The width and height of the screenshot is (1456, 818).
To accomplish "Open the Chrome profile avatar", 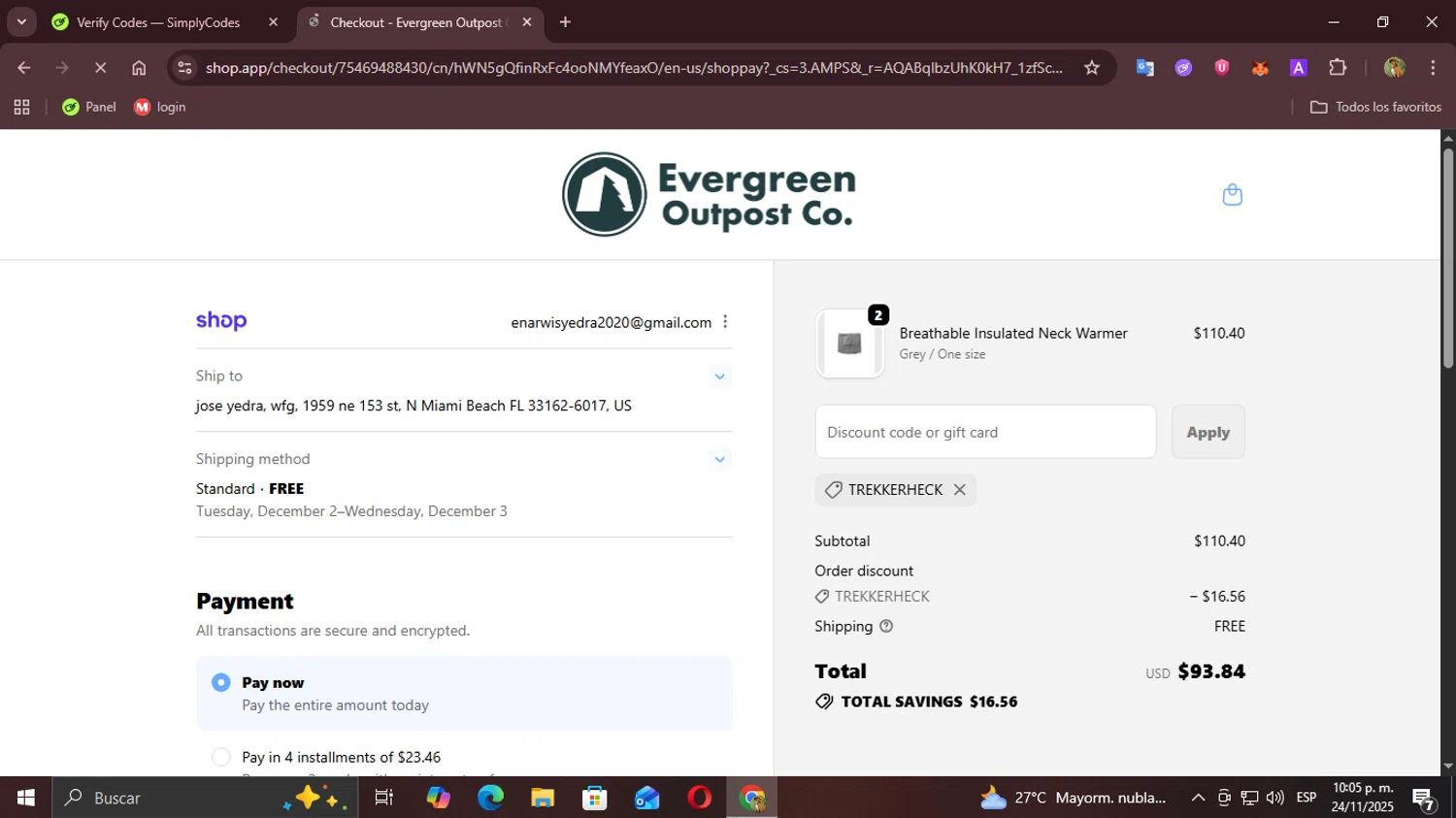I will (1395, 68).
